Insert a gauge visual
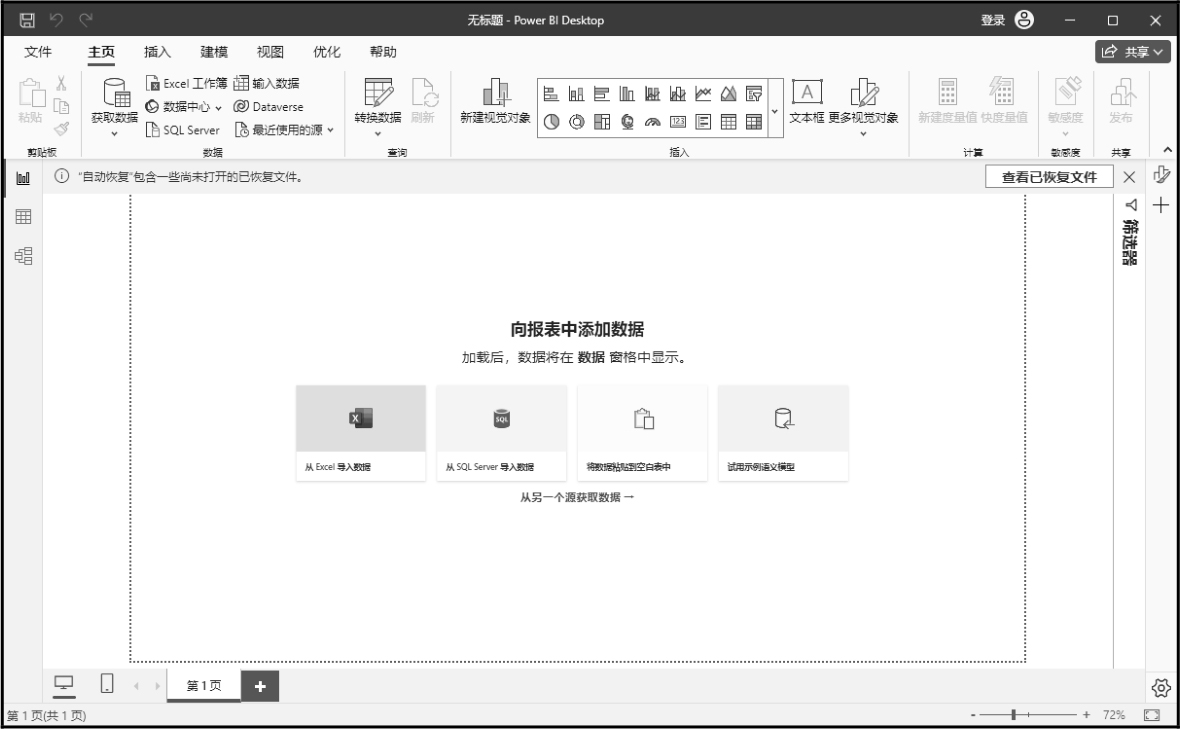The height and width of the screenshot is (729, 1180). tap(652, 121)
